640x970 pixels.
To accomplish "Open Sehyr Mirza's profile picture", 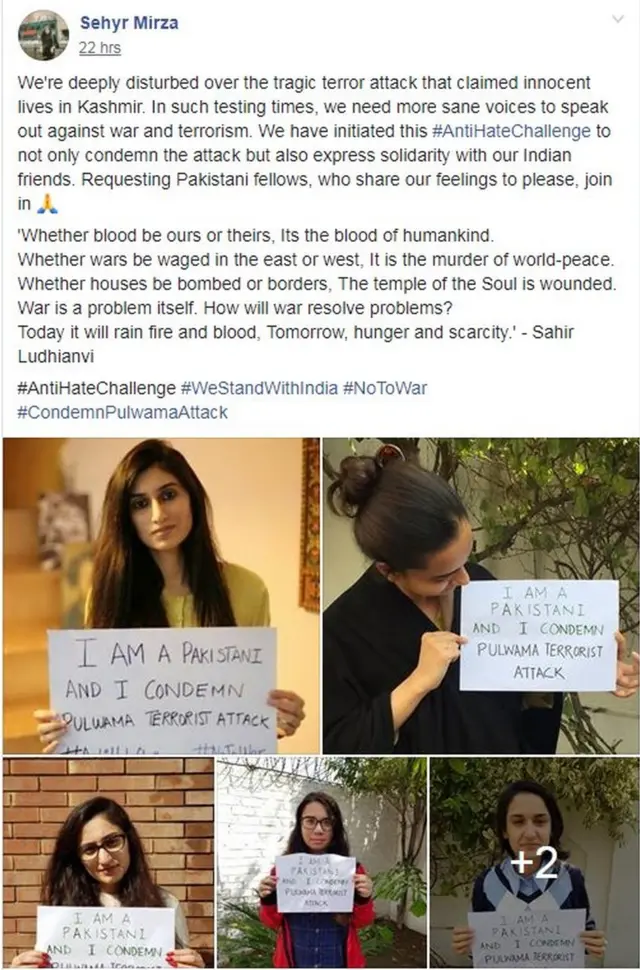I will pos(43,35).
